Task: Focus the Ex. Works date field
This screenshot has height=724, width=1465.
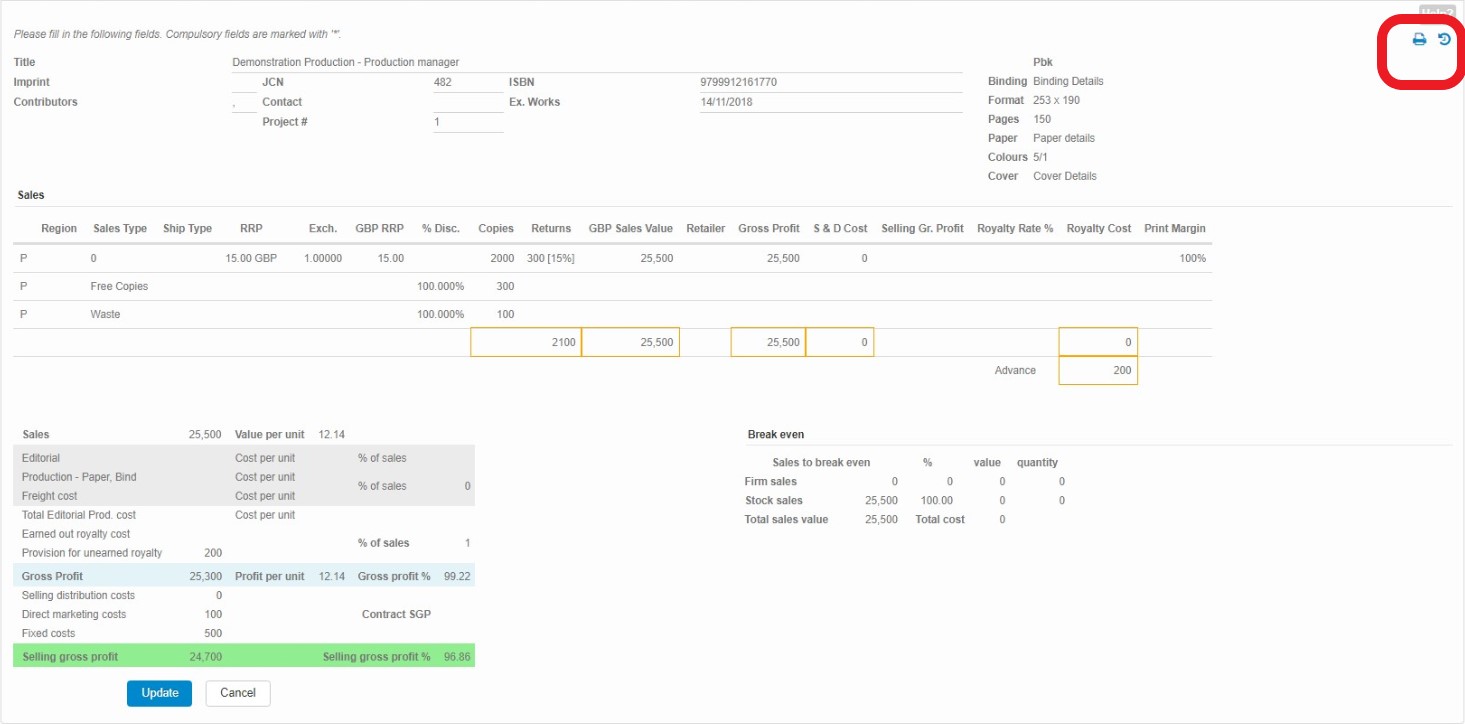Action: 838,102
